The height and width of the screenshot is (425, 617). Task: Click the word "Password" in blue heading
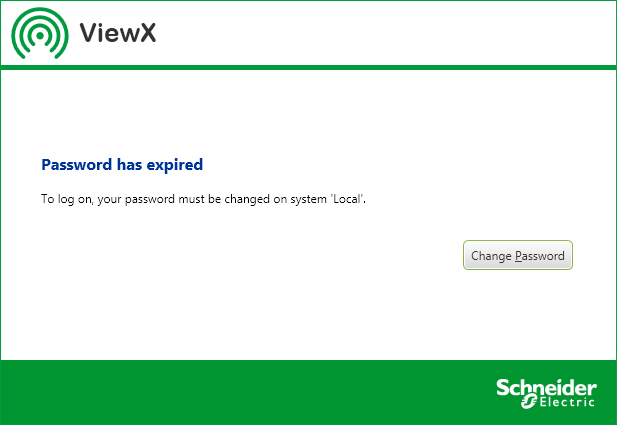coord(76,164)
